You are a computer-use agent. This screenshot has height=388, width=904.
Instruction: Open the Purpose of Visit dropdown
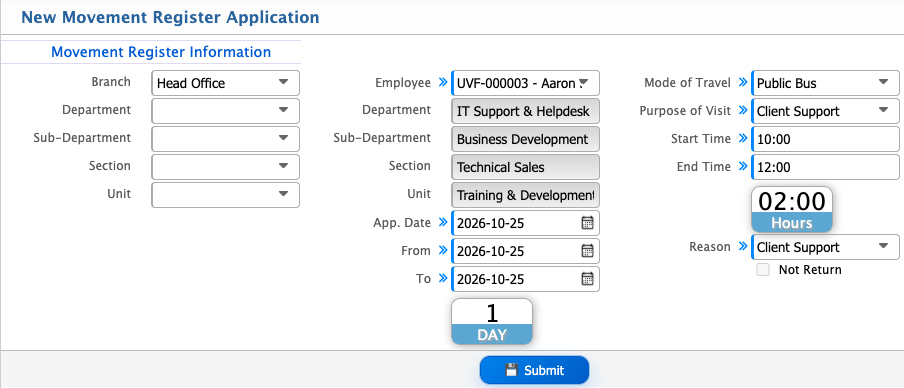pyautogui.click(x=825, y=111)
